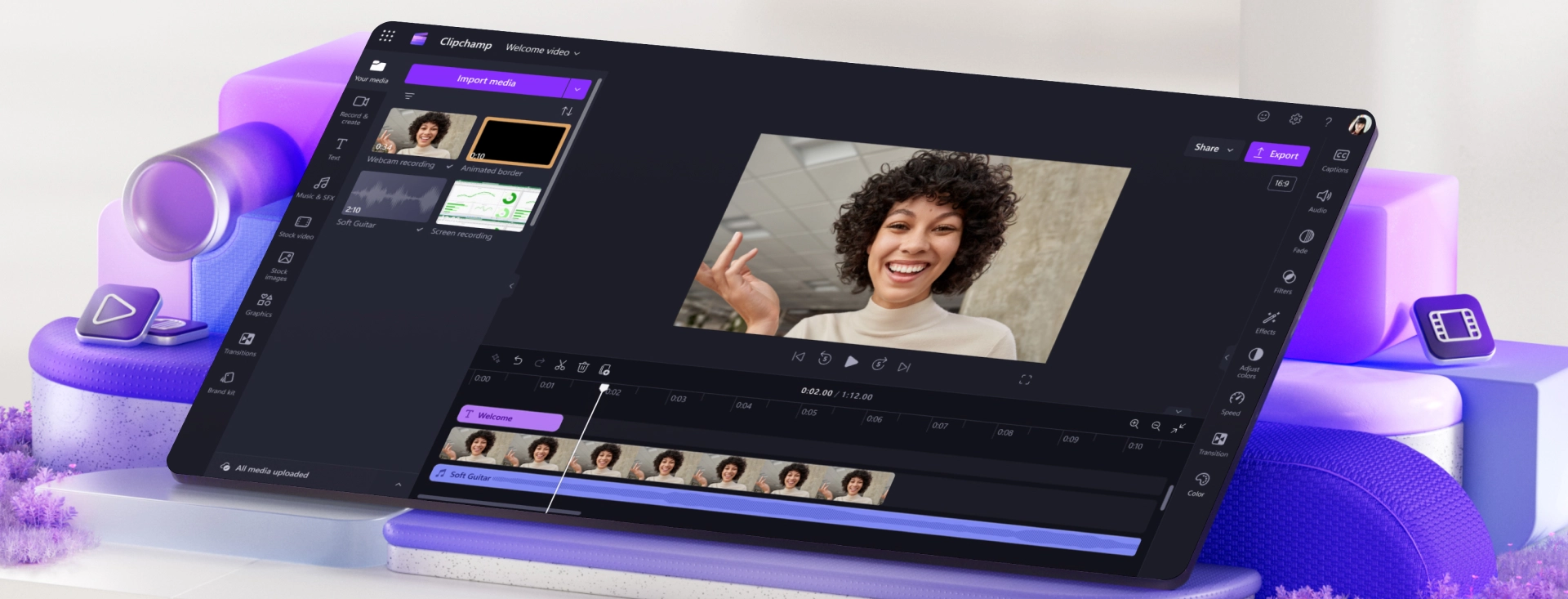
Task: Zoom in on the timeline
Action: tap(1134, 423)
